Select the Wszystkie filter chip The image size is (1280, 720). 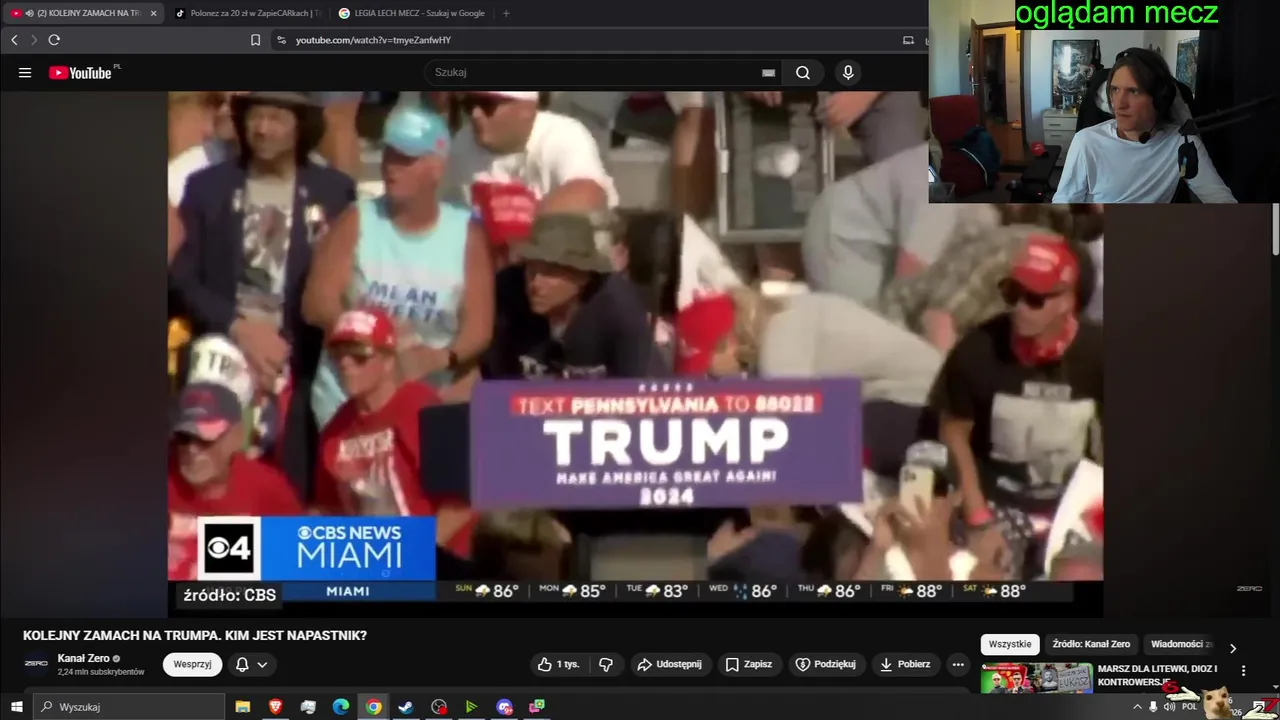[1010, 644]
